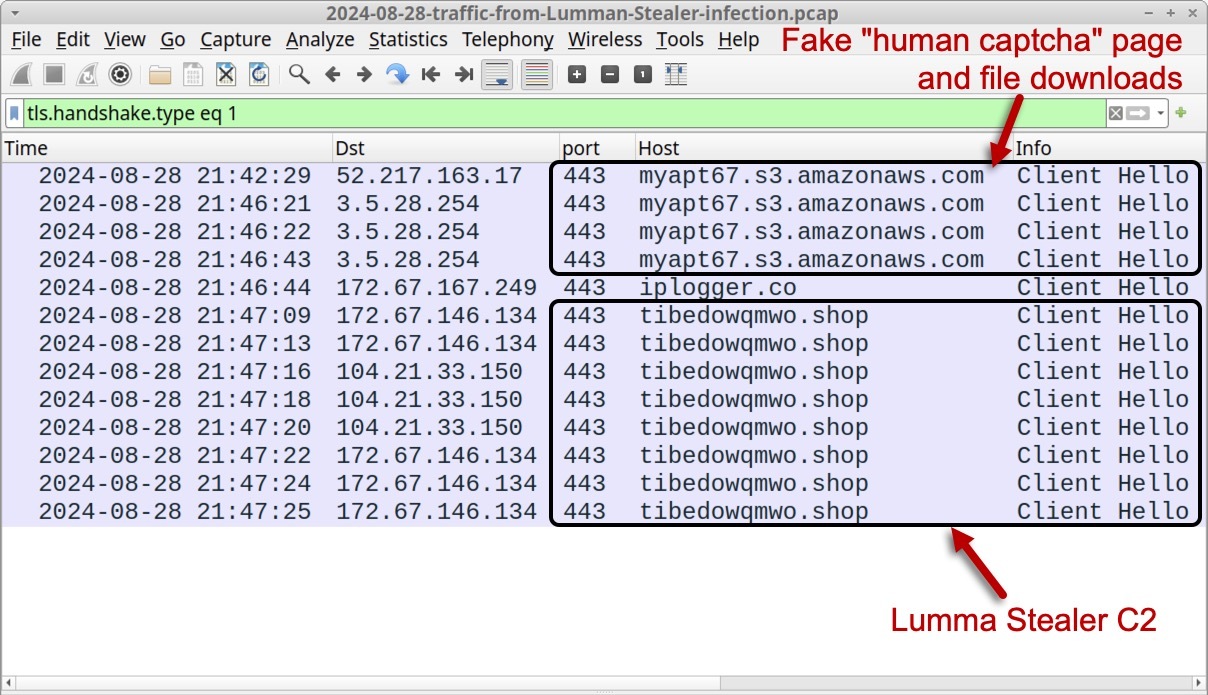Viewport: 1208px width, 695px height.
Task: Open the Wireless menu
Action: coord(605,40)
